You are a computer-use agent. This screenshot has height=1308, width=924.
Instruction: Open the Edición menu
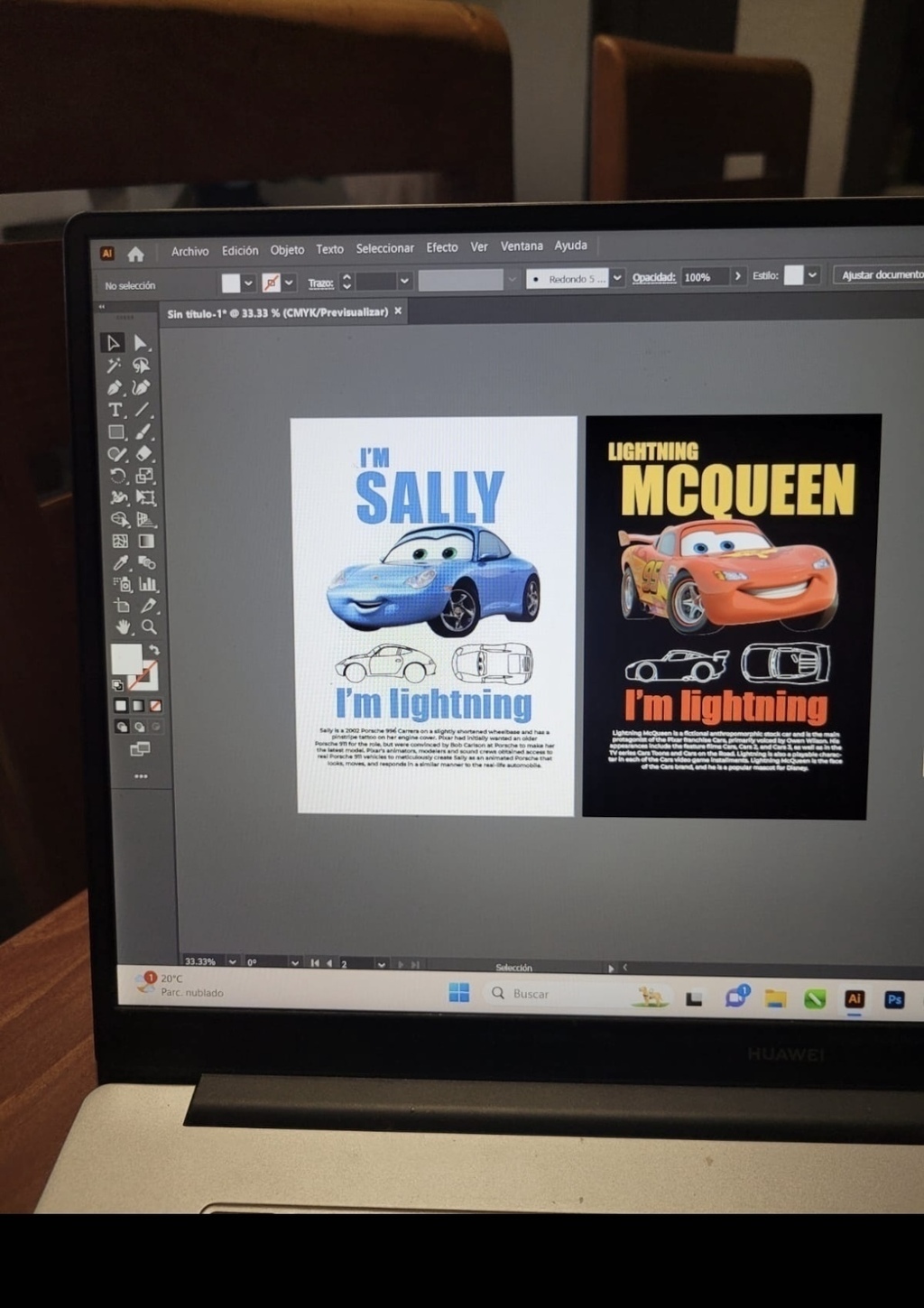[x=240, y=250]
